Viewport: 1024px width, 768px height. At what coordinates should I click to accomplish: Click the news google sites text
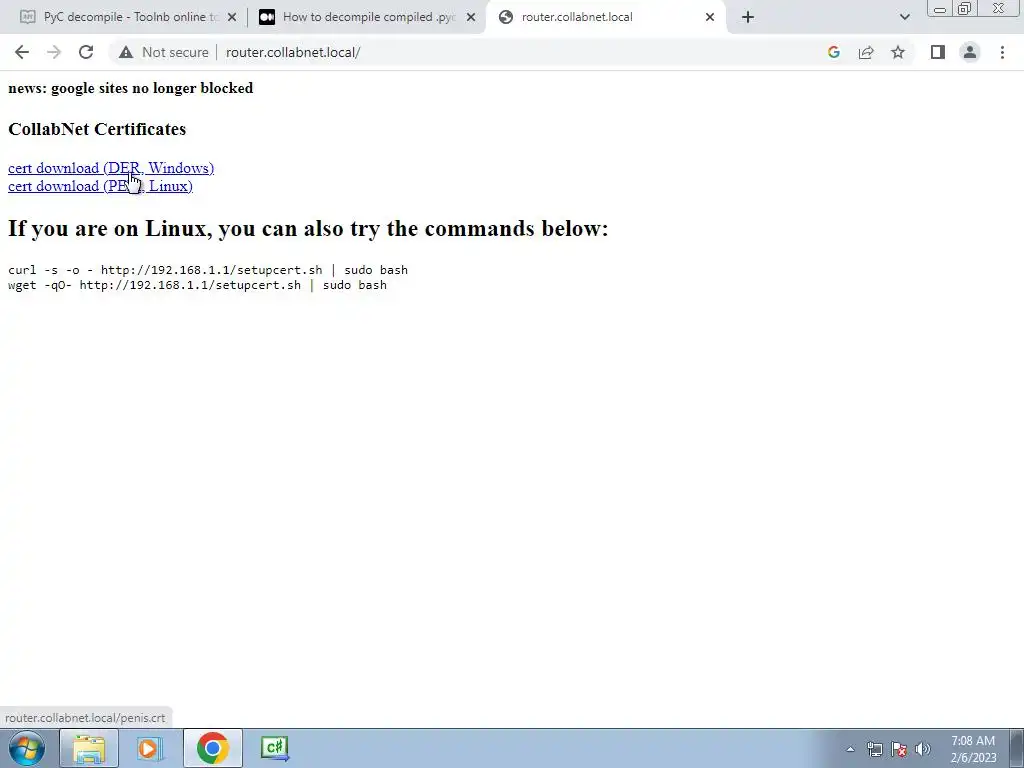pos(131,88)
